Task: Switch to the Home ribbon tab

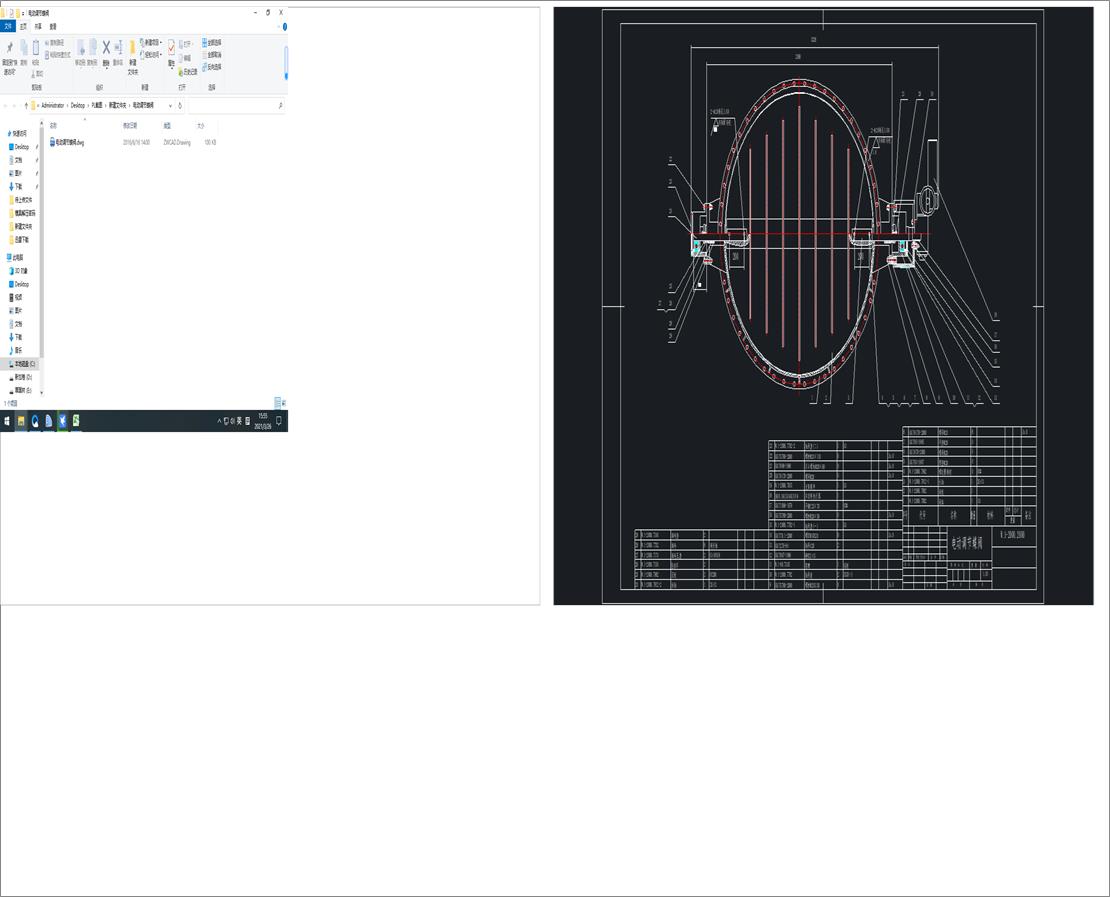Action: pyautogui.click(x=23, y=27)
